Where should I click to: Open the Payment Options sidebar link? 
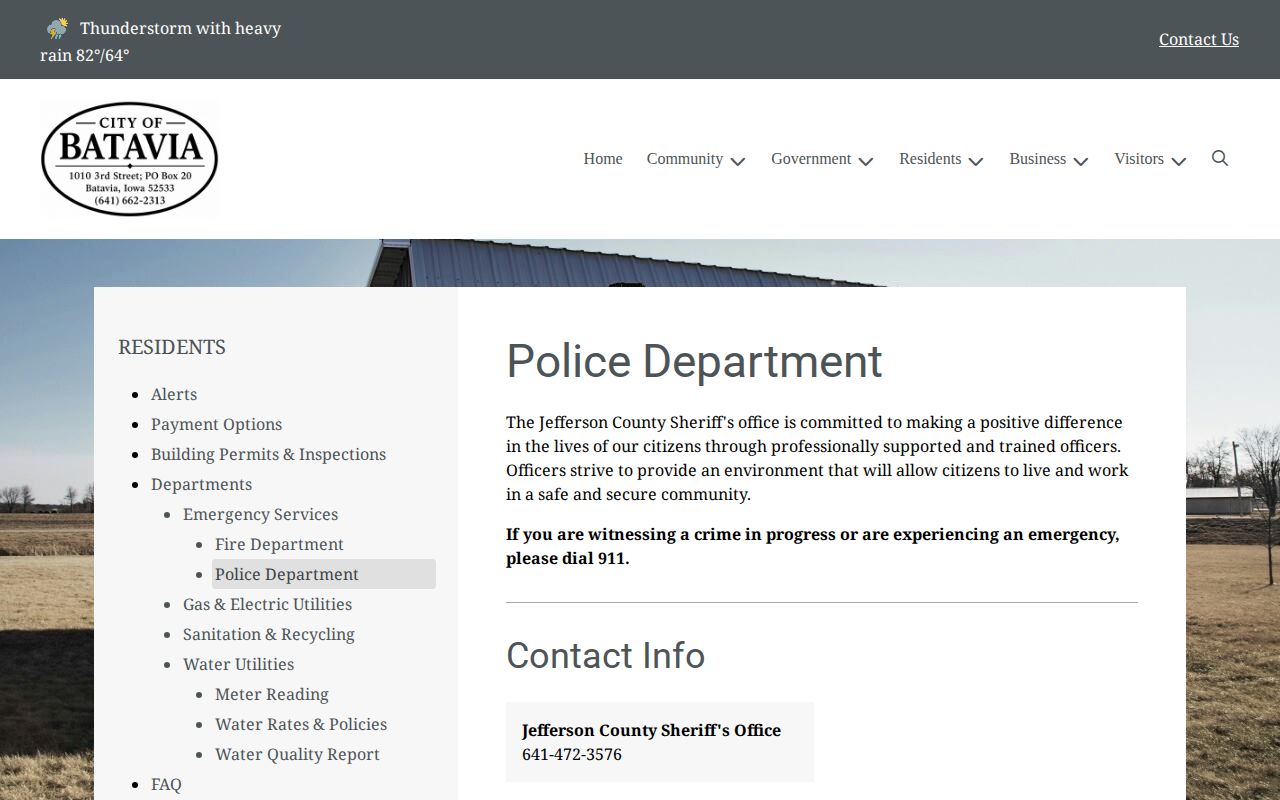point(217,424)
